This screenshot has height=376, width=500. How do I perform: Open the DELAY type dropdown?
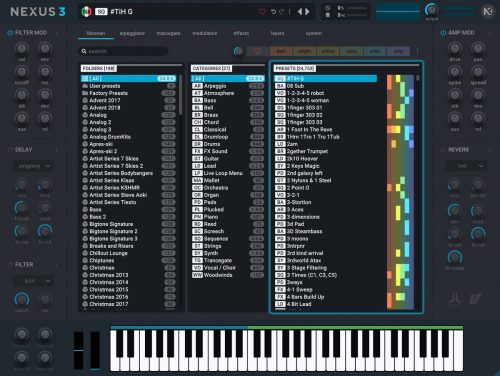(x=33, y=166)
